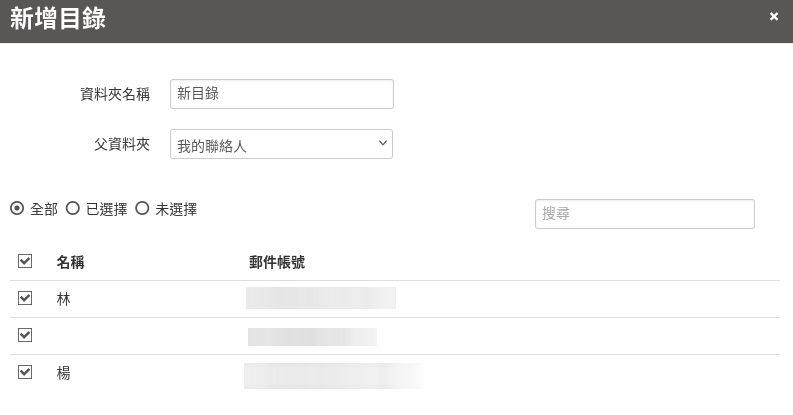The height and width of the screenshot is (415, 793).
Task: Deselect the checkbox beside contact 楊
Action: [25, 372]
